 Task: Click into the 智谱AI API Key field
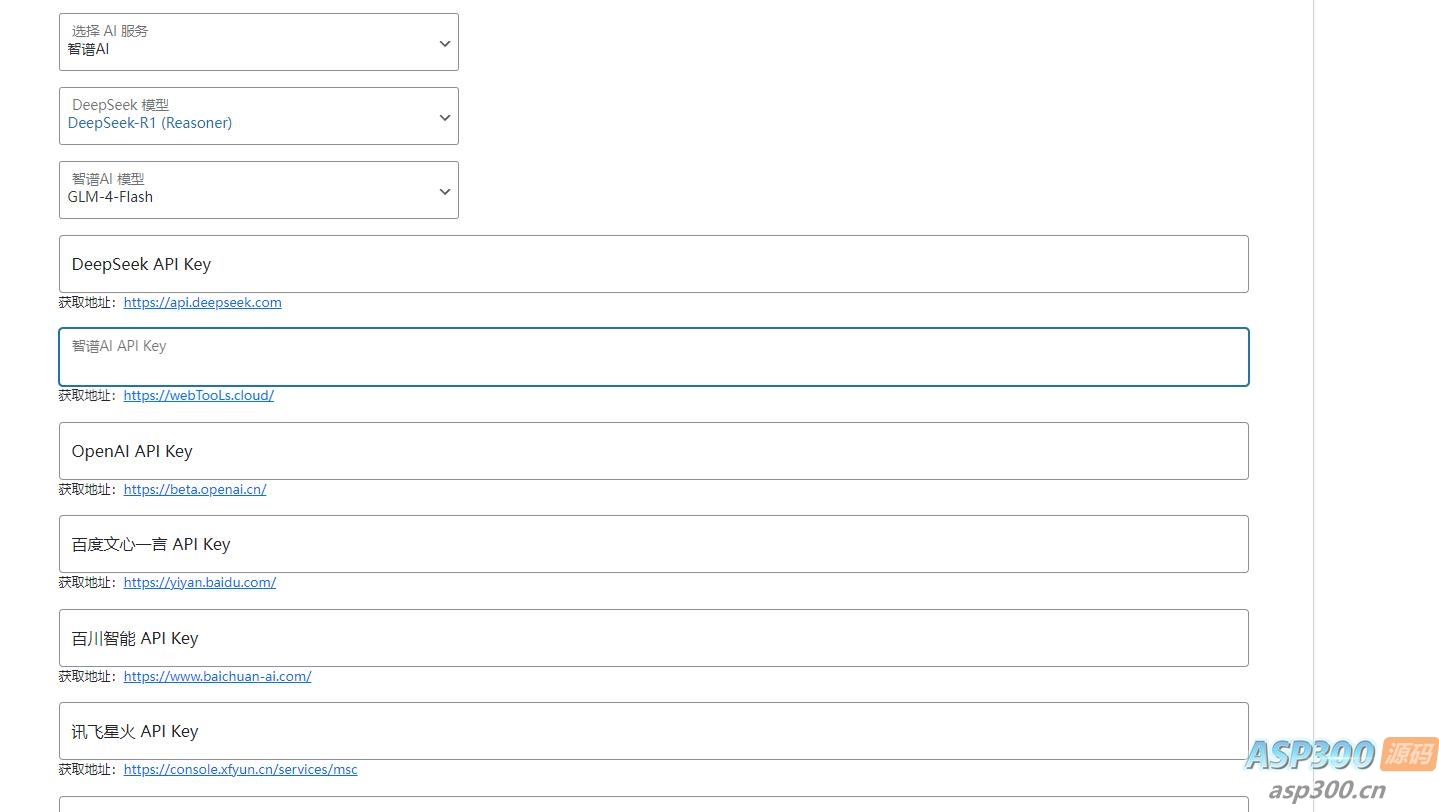pyautogui.click(x=653, y=358)
